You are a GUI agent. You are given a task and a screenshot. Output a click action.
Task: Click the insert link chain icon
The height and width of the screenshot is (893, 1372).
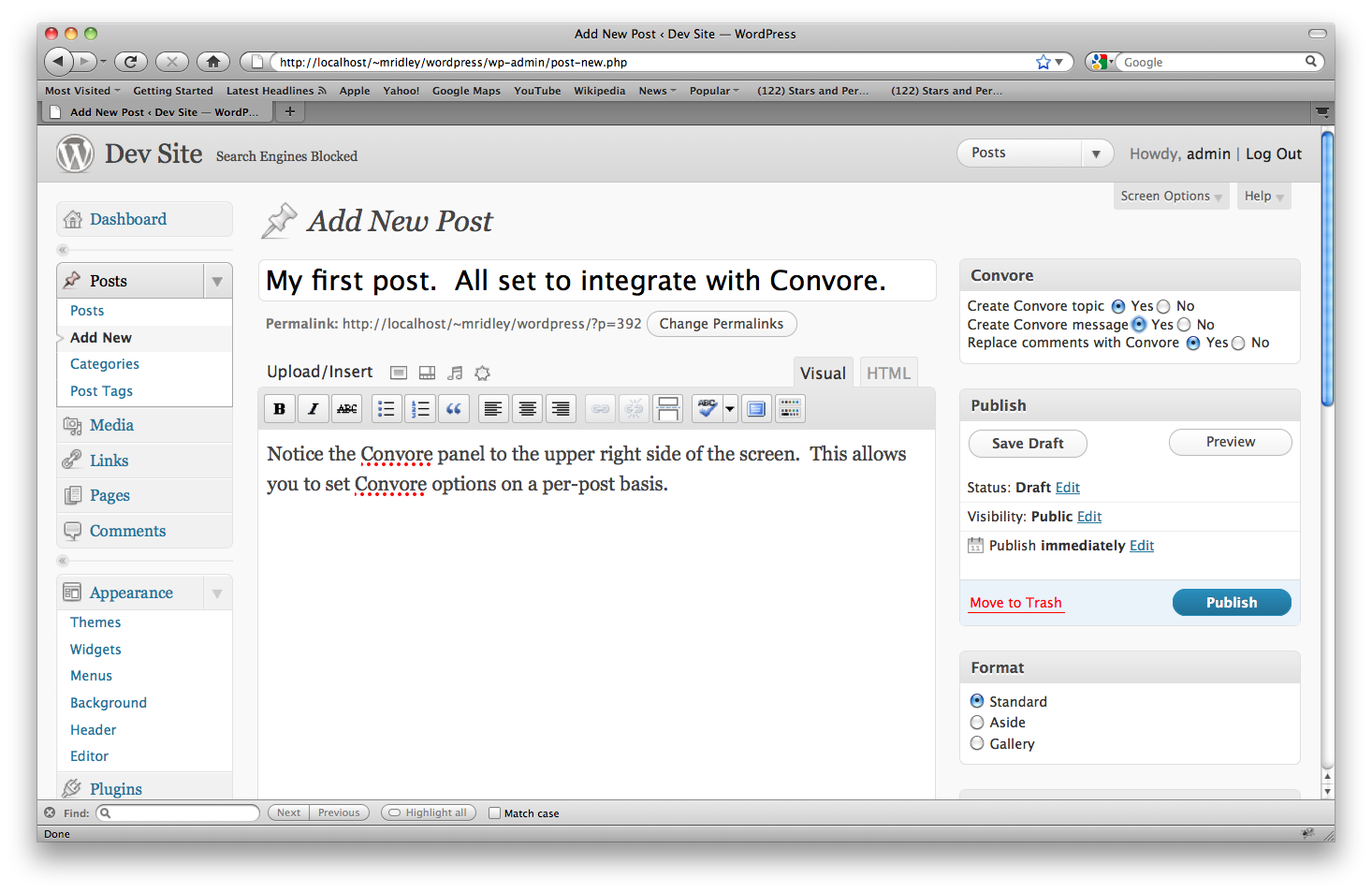pyautogui.click(x=601, y=409)
